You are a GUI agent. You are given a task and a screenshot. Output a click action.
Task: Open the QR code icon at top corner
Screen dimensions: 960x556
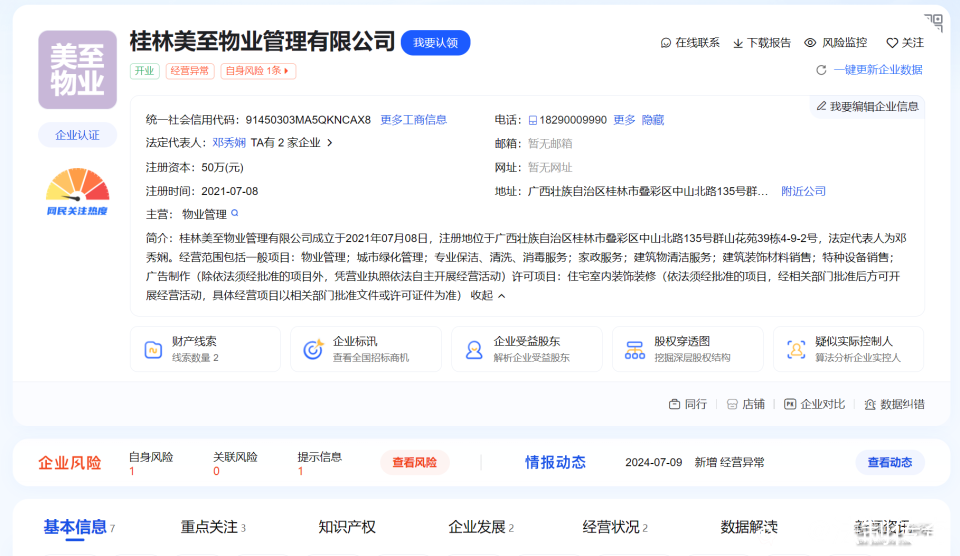click(x=934, y=22)
